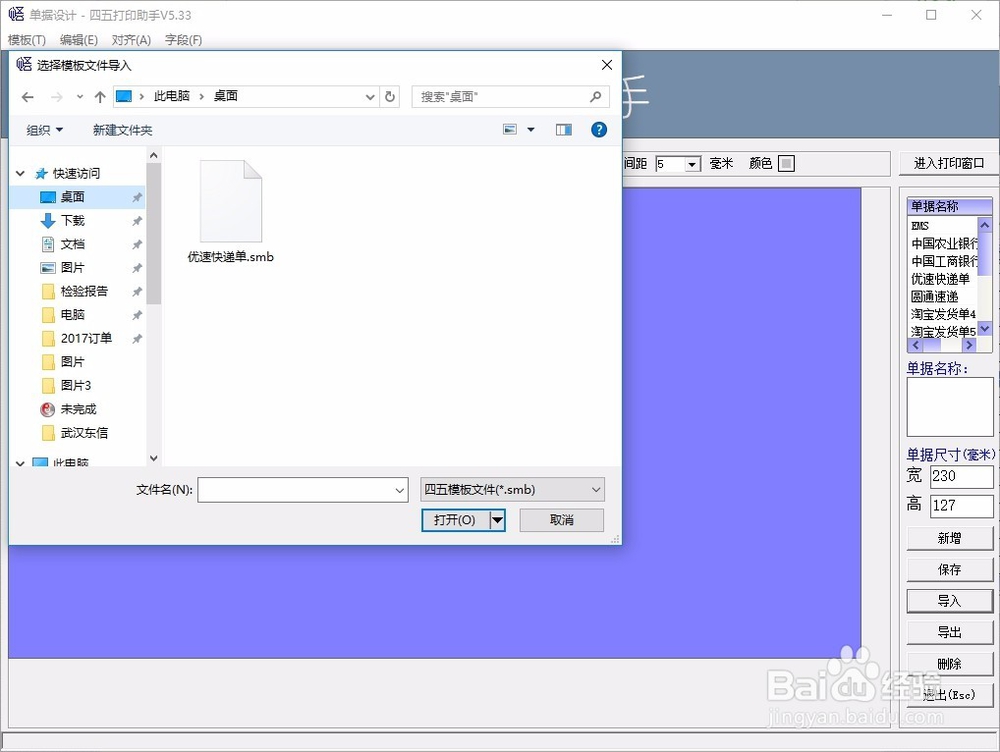This screenshot has height=752, width=1000.
Task: Click the 取消 button
Action: (561, 520)
